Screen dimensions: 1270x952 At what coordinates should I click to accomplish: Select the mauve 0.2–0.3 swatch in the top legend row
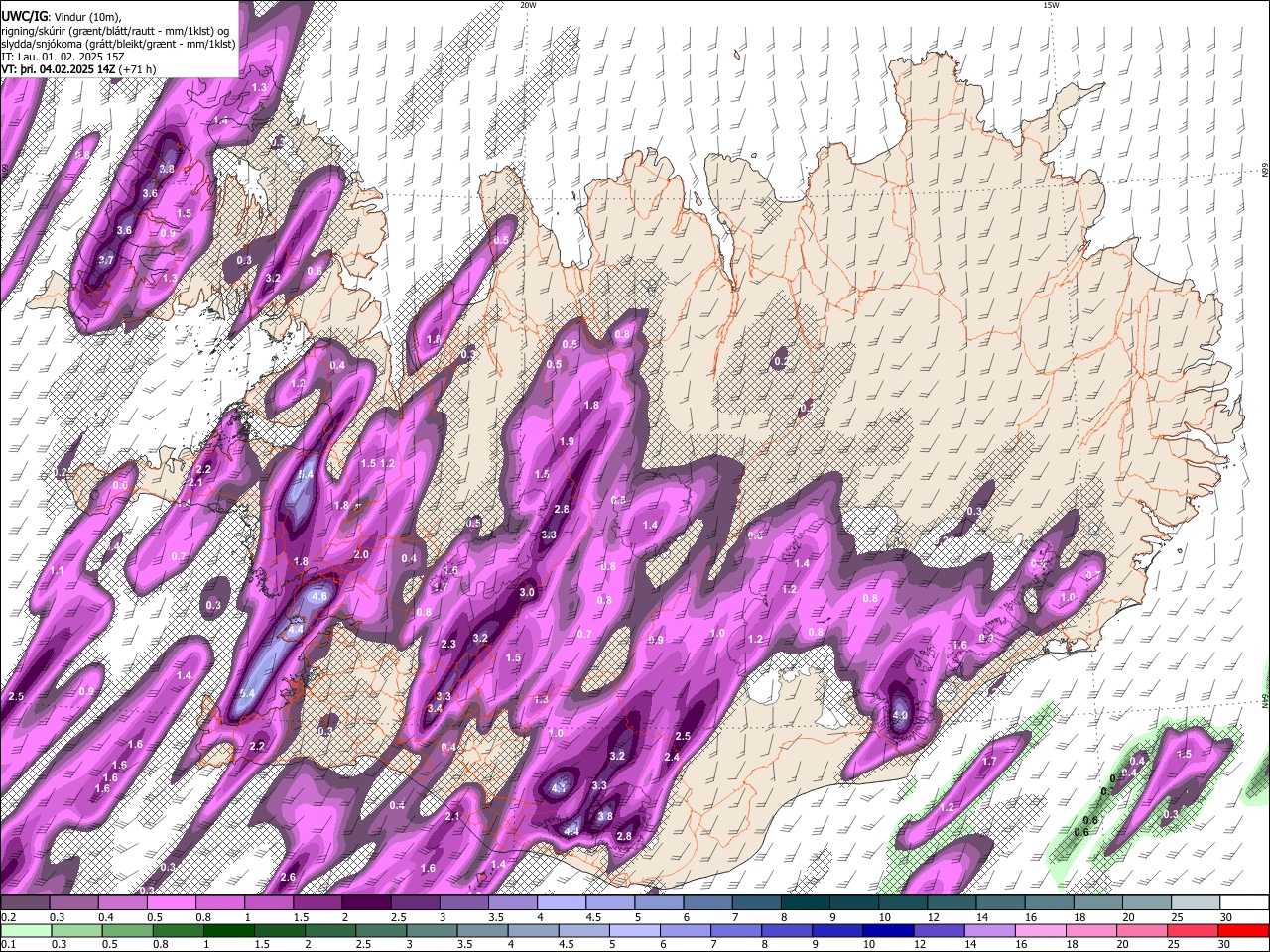26,903
